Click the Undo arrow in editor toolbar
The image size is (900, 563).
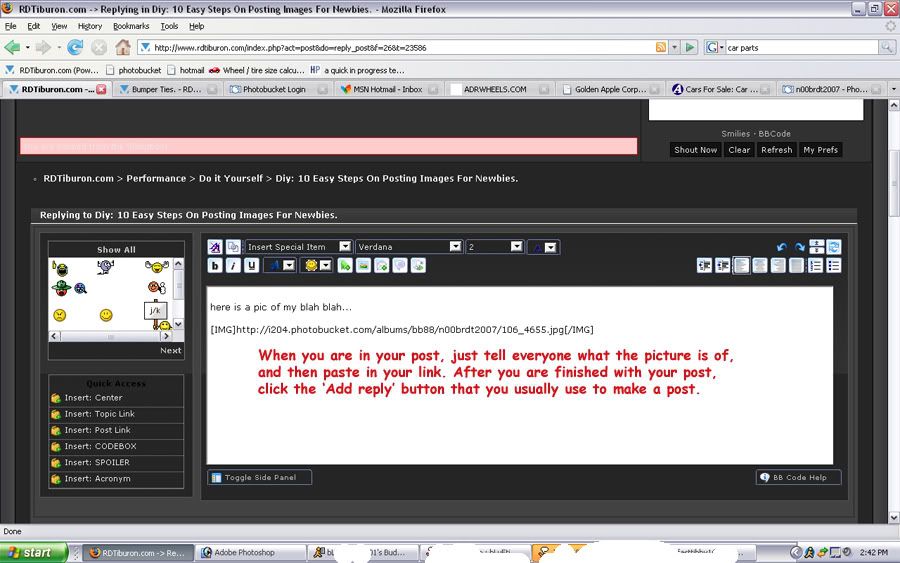(782, 247)
